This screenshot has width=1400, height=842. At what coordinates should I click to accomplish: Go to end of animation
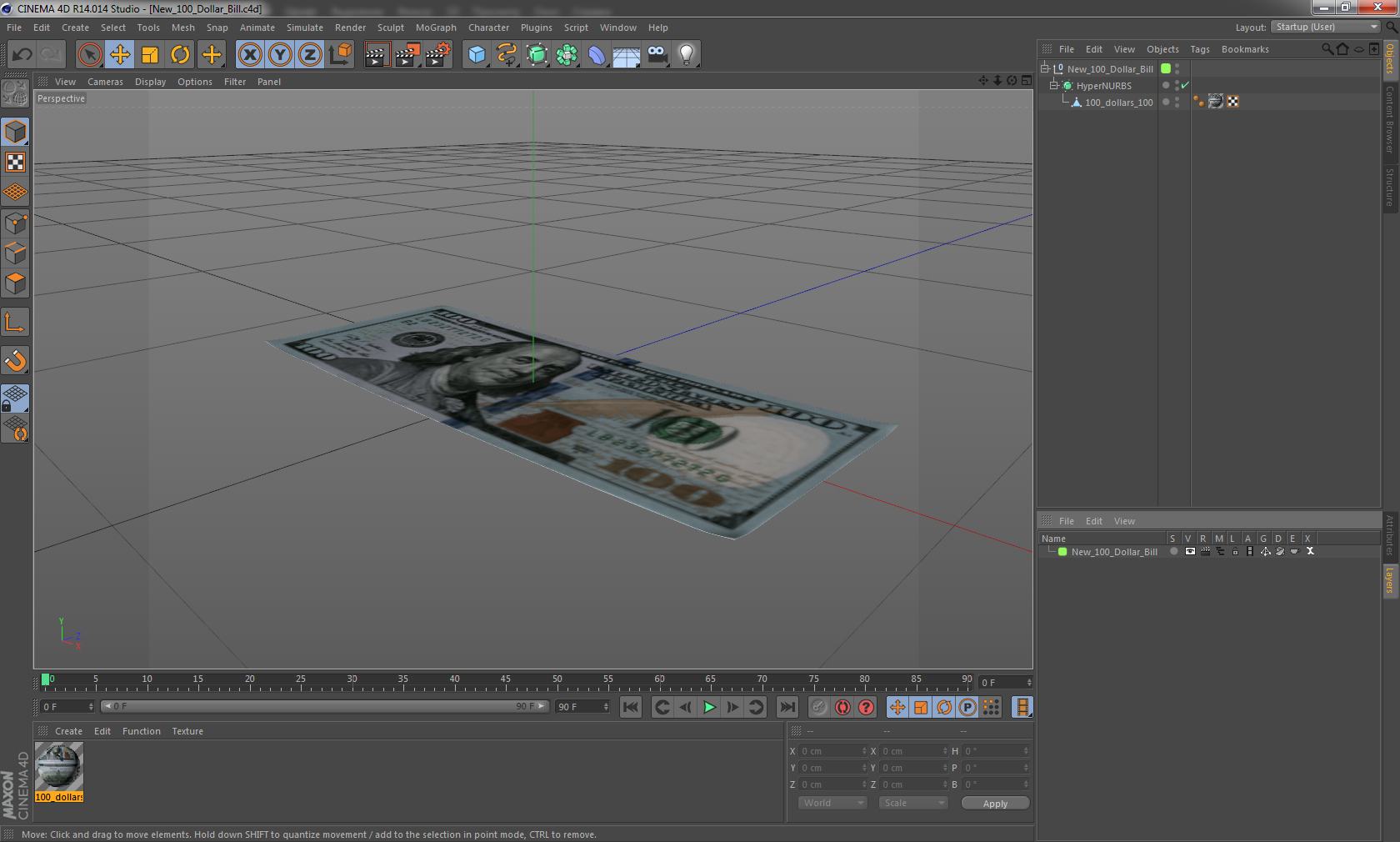point(787,707)
